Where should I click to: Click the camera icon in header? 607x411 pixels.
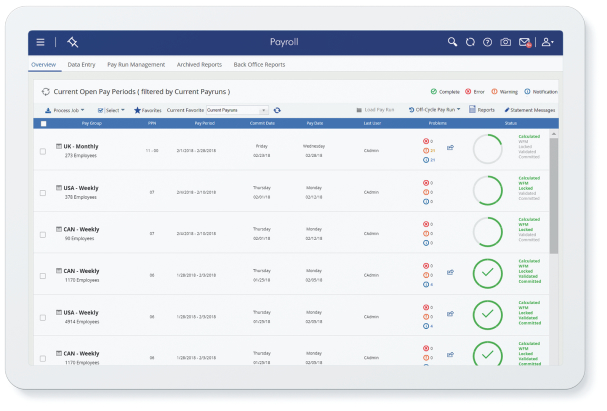pos(505,42)
